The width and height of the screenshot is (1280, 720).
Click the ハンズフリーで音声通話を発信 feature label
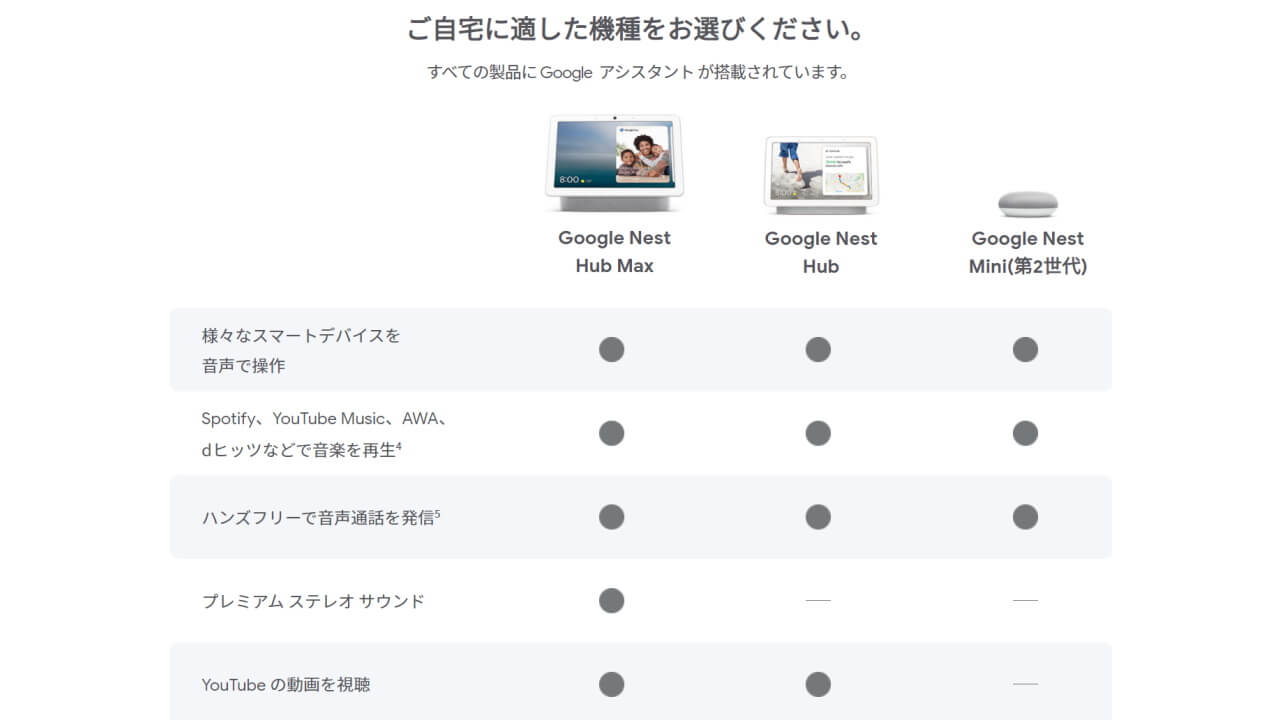(x=320, y=517)
